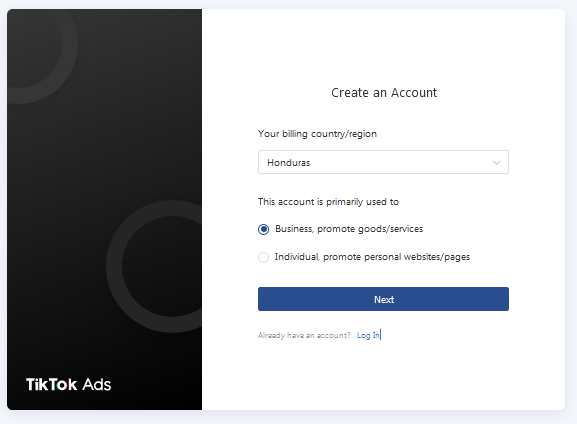577x424 pixels.
Task: Click the chevron arrow in country dropdown
Action: [496, 162]
